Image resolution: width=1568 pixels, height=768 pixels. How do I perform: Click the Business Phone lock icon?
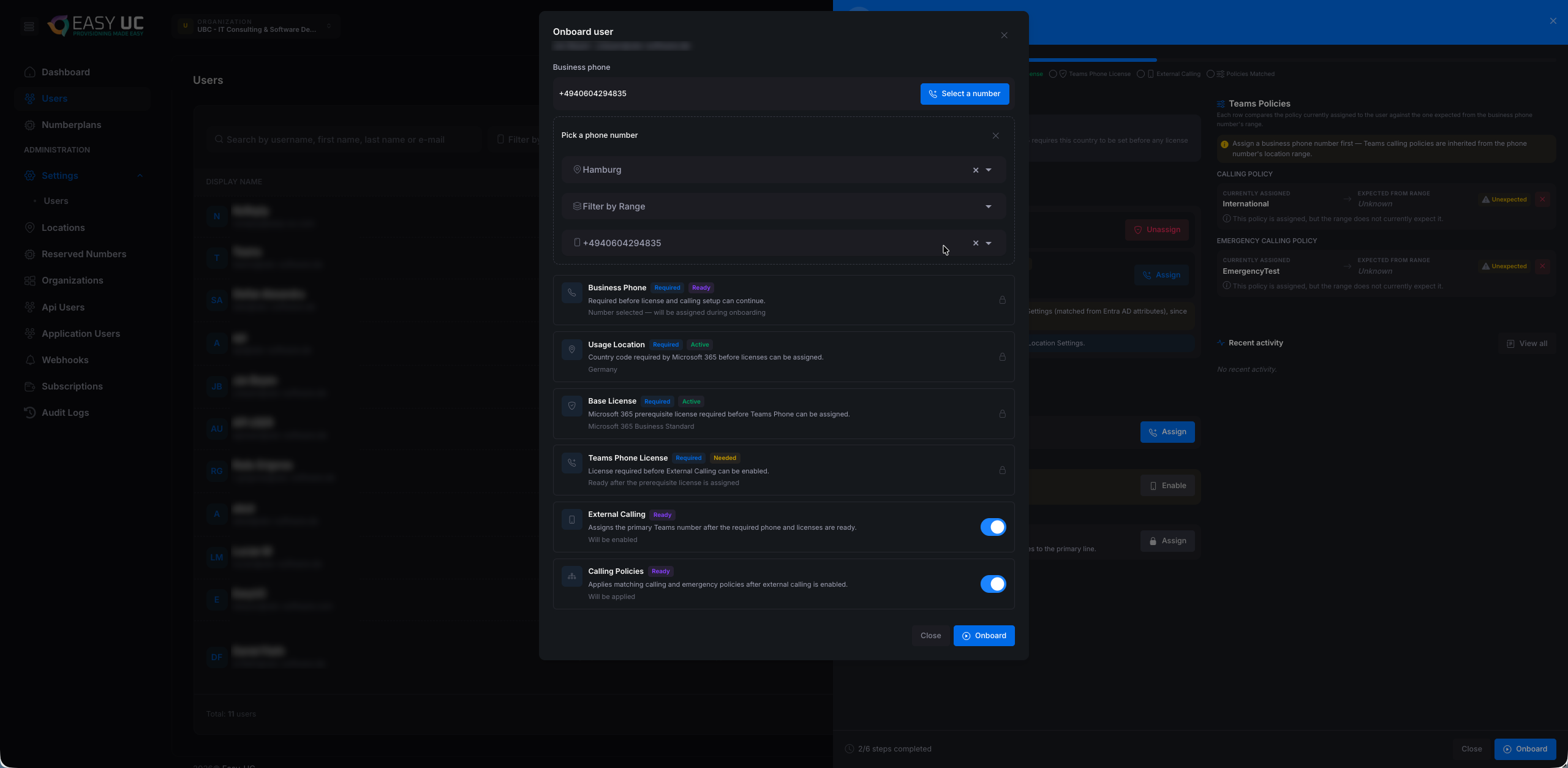coord(1002,300)
